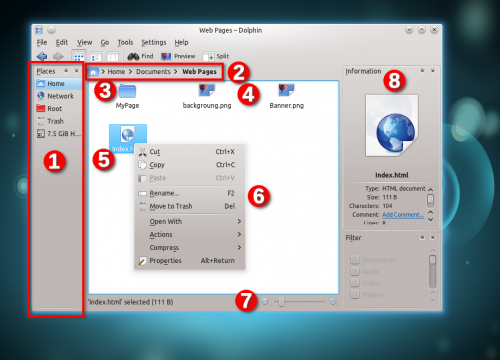500x360 pixels.
Task: Tick the Documents filter checkbox
Action: [x=355, y=260]
